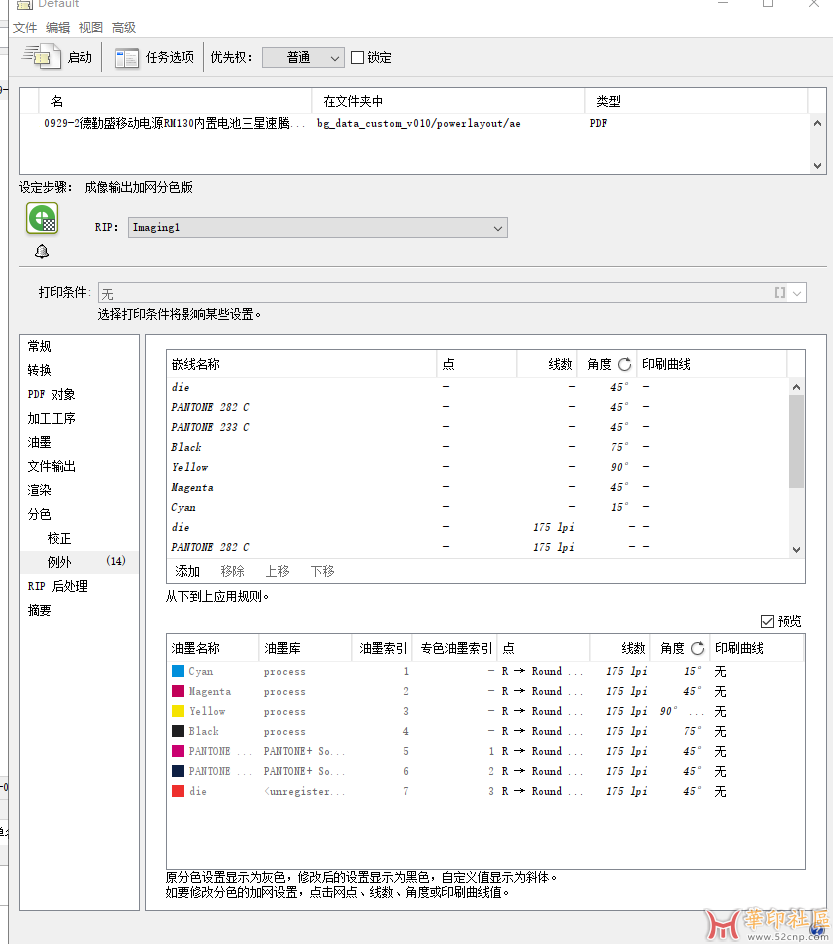This screenshot has height=944, width=833.
Task: Click the 上移 button
Action: (x=277, y=571)
